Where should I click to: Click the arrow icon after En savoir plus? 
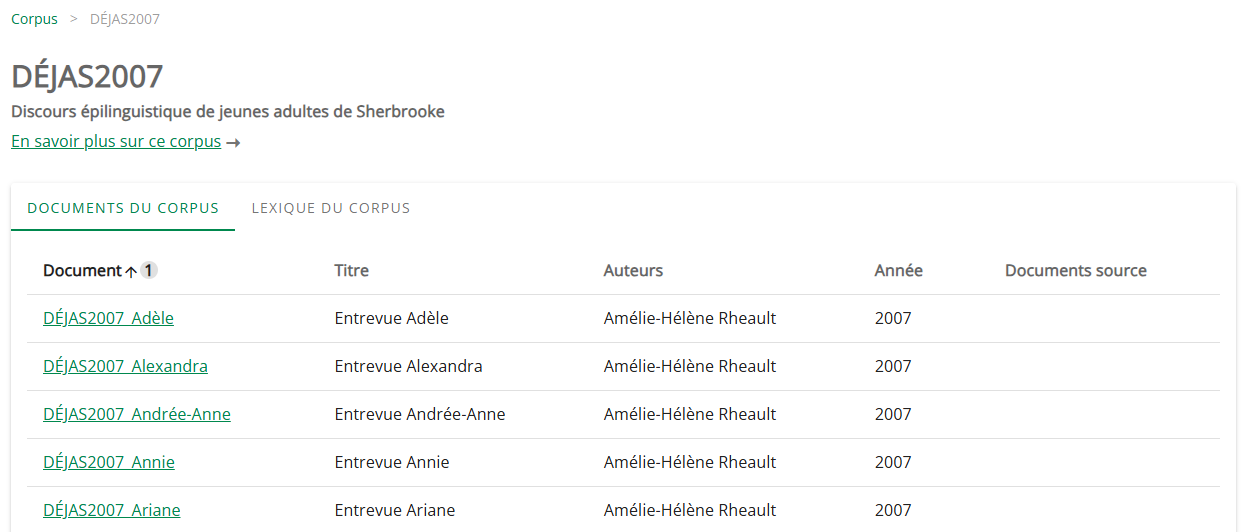click(x=233, y=143)
